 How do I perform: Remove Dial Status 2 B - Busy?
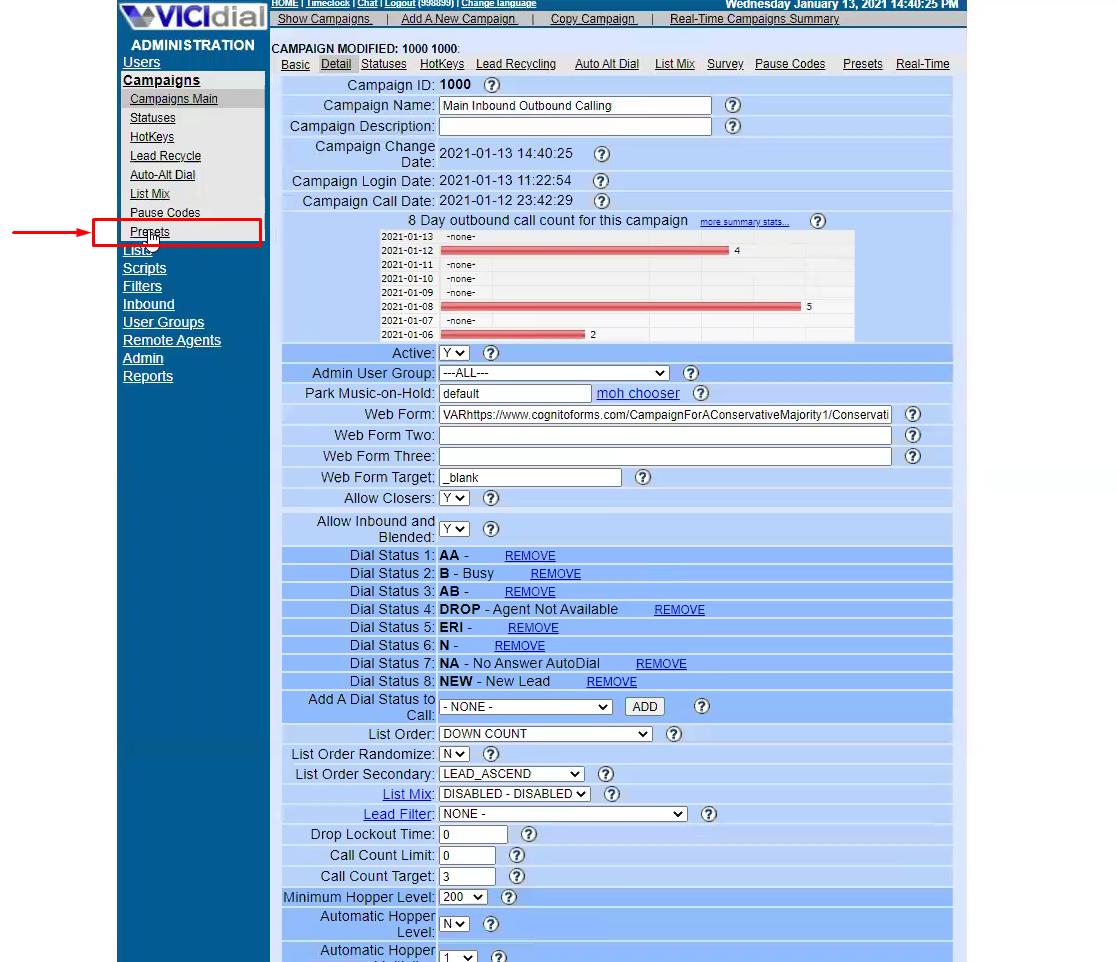(x=556, y=574)
